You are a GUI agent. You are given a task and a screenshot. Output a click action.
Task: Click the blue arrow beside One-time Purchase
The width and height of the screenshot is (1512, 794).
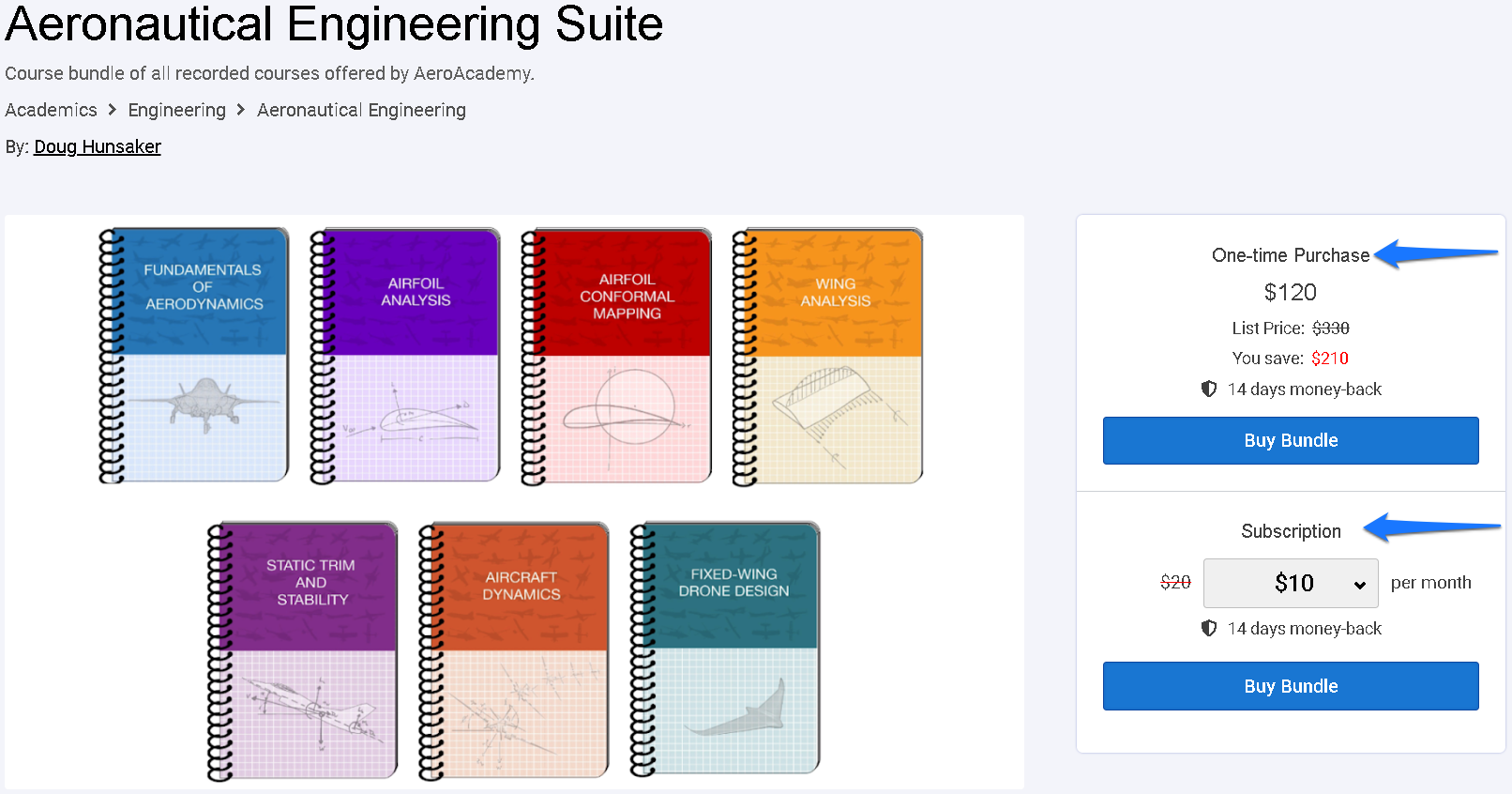[1434, 253]
